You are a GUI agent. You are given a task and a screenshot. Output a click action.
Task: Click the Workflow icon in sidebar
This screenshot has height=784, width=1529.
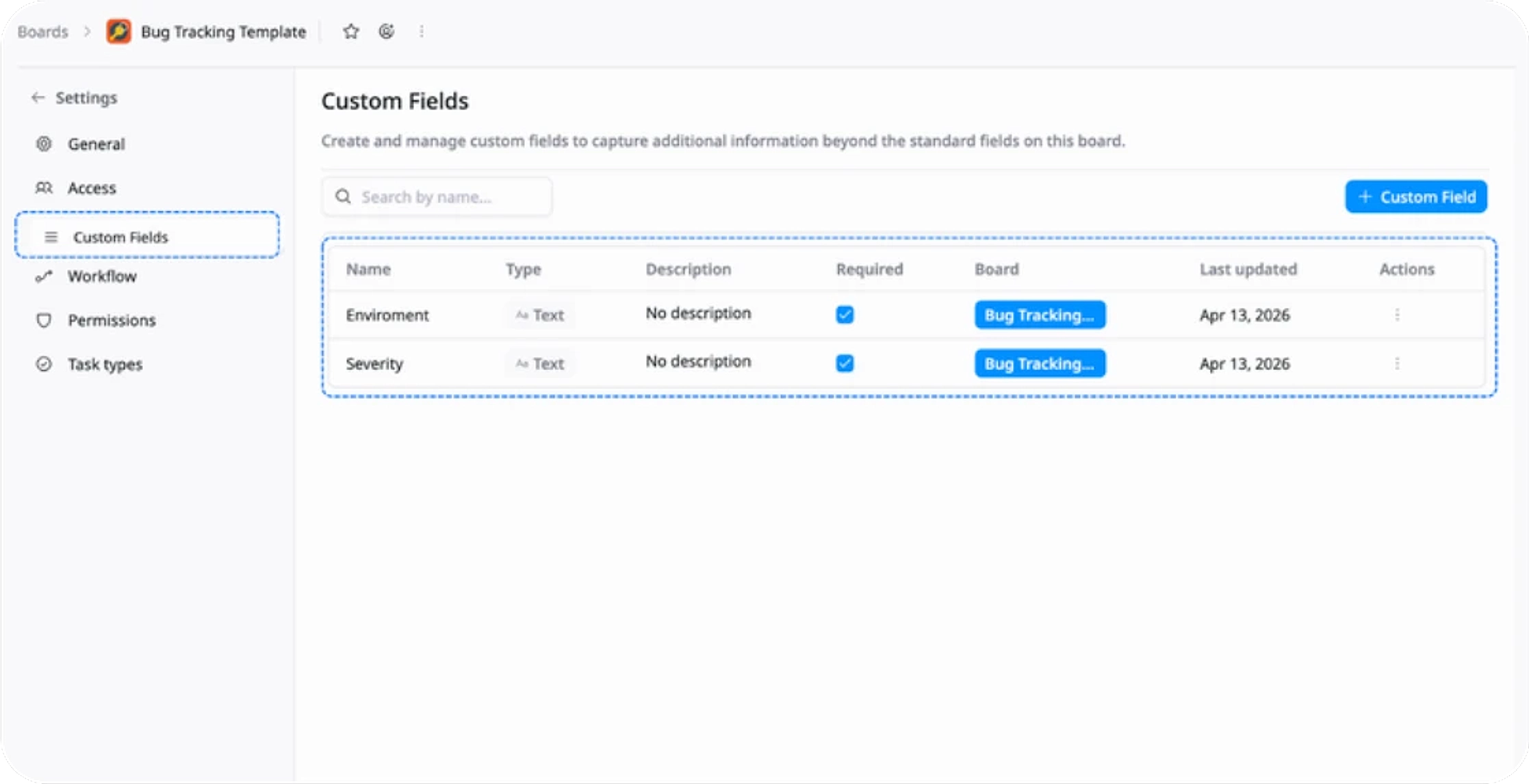[44, 276]
